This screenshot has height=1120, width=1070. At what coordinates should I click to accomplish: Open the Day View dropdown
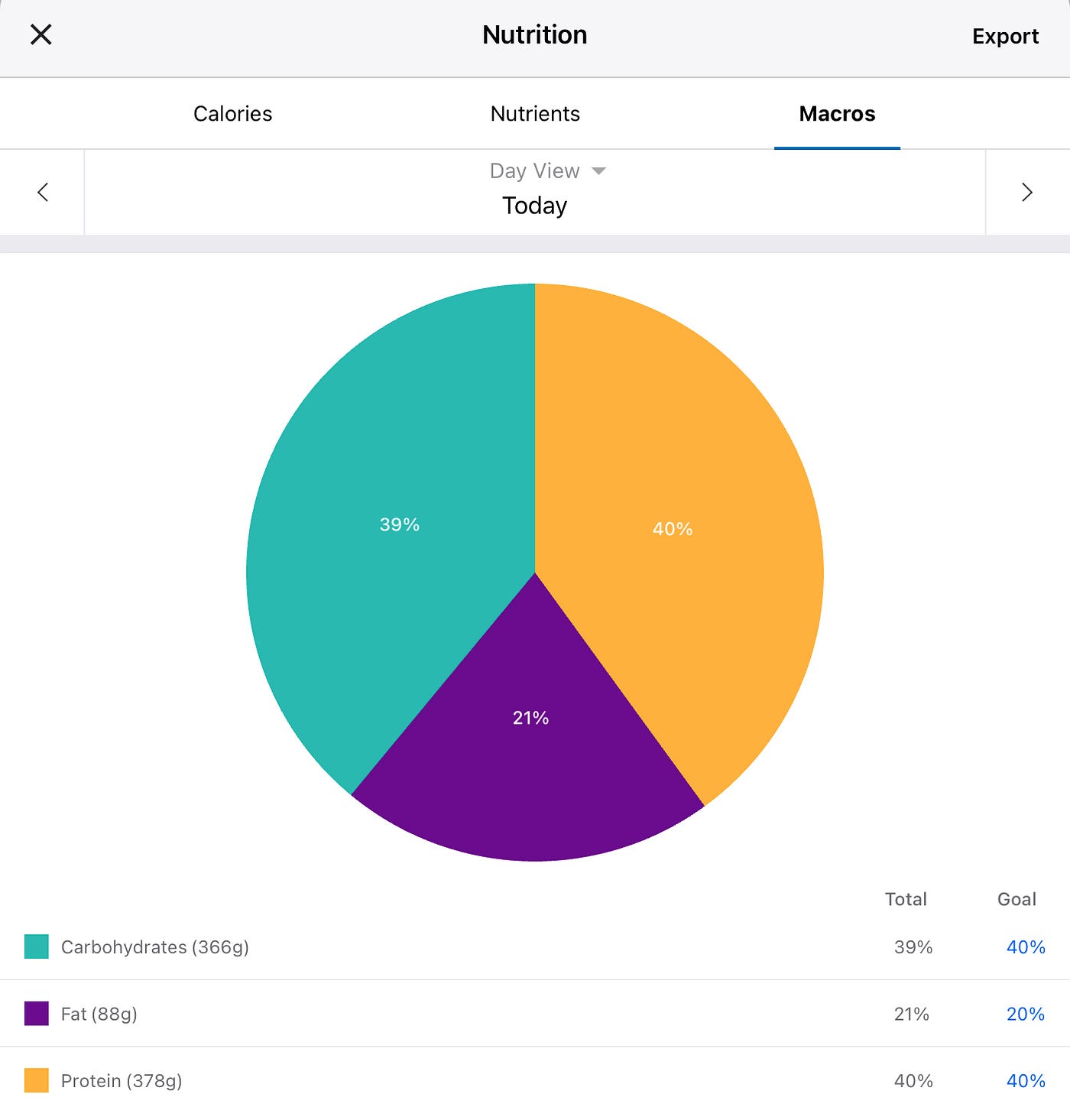[547, 170]
